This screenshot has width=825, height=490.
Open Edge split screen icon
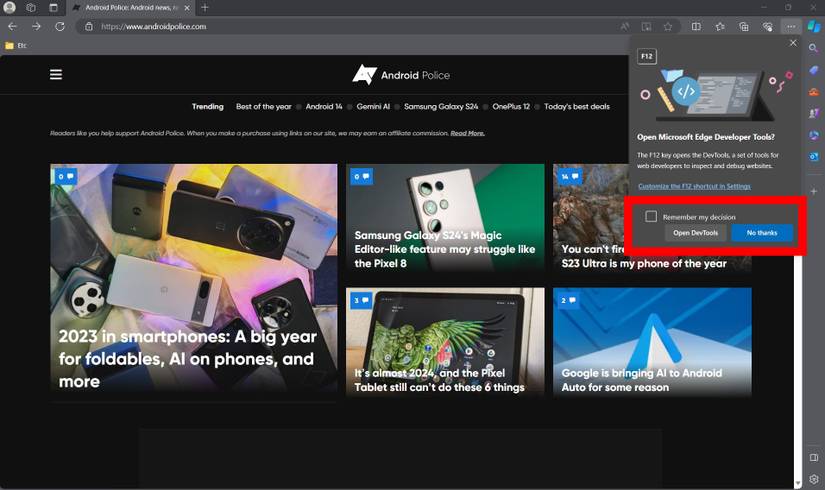click(696, 26)
